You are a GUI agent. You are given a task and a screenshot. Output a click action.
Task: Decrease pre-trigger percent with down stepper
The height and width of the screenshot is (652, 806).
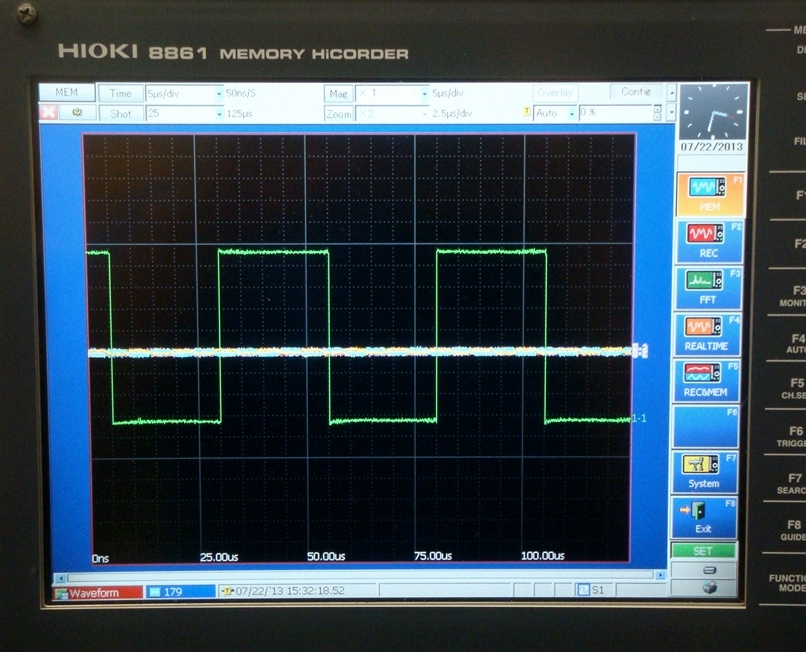657,116
